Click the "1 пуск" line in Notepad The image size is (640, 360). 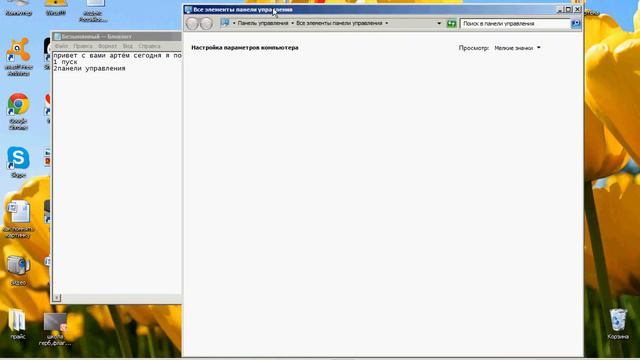[x=65, y=62]
